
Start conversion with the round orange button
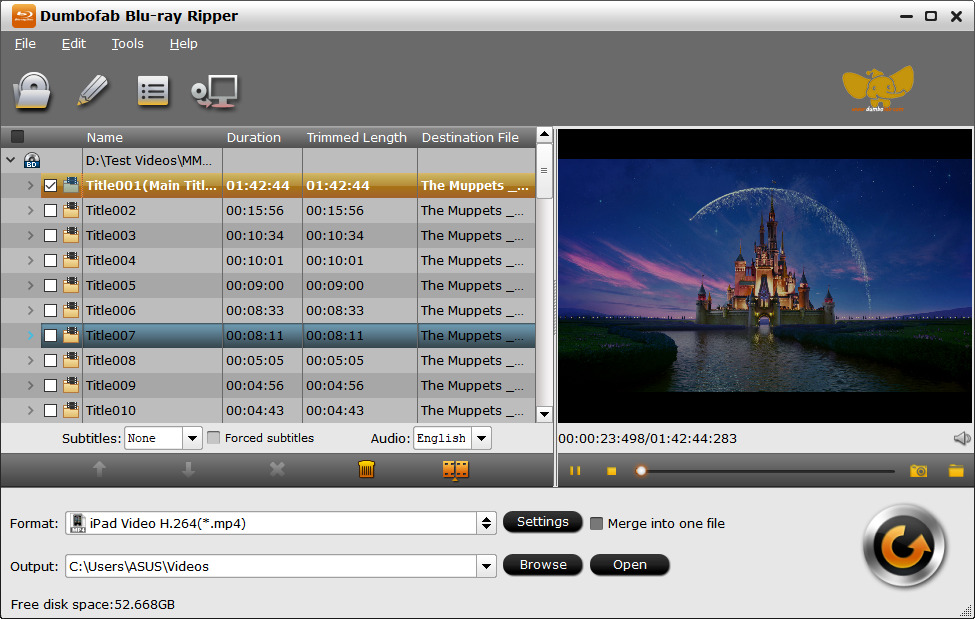(x=904, y=546)
